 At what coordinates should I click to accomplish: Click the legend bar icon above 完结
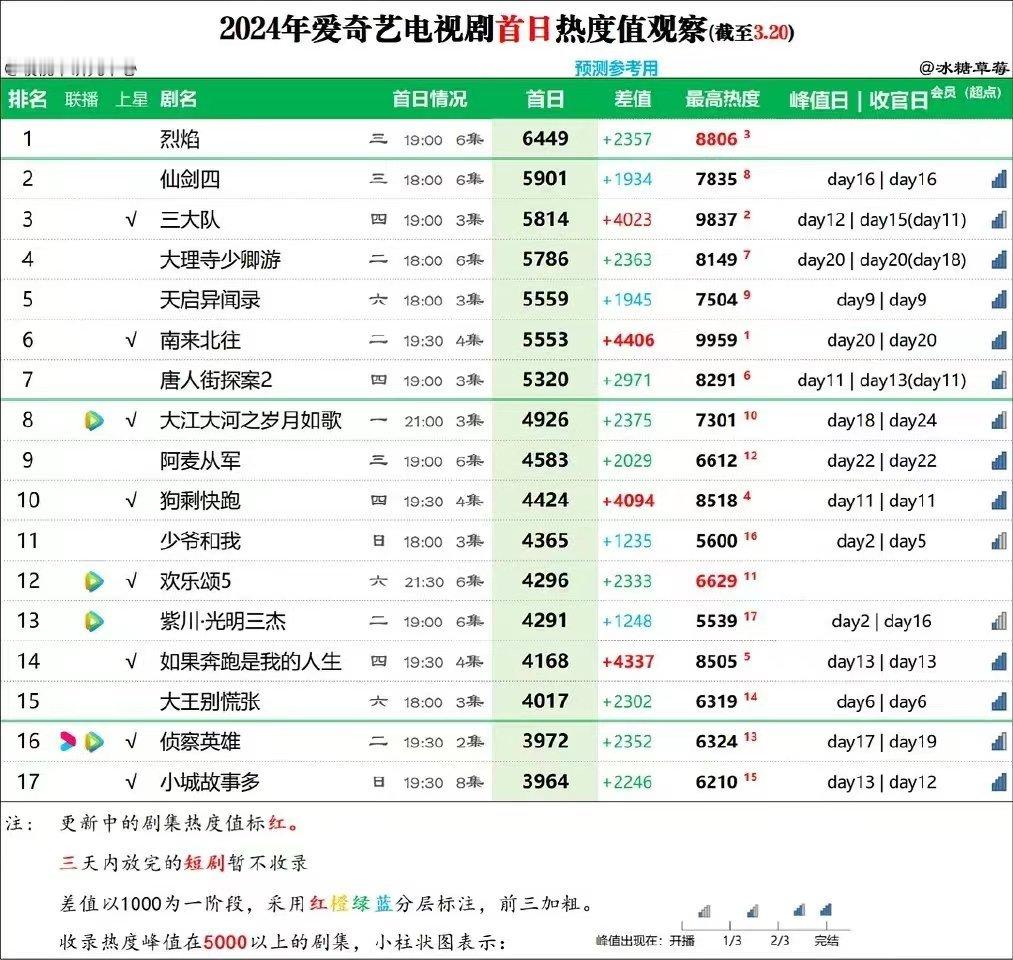[826, 910]
